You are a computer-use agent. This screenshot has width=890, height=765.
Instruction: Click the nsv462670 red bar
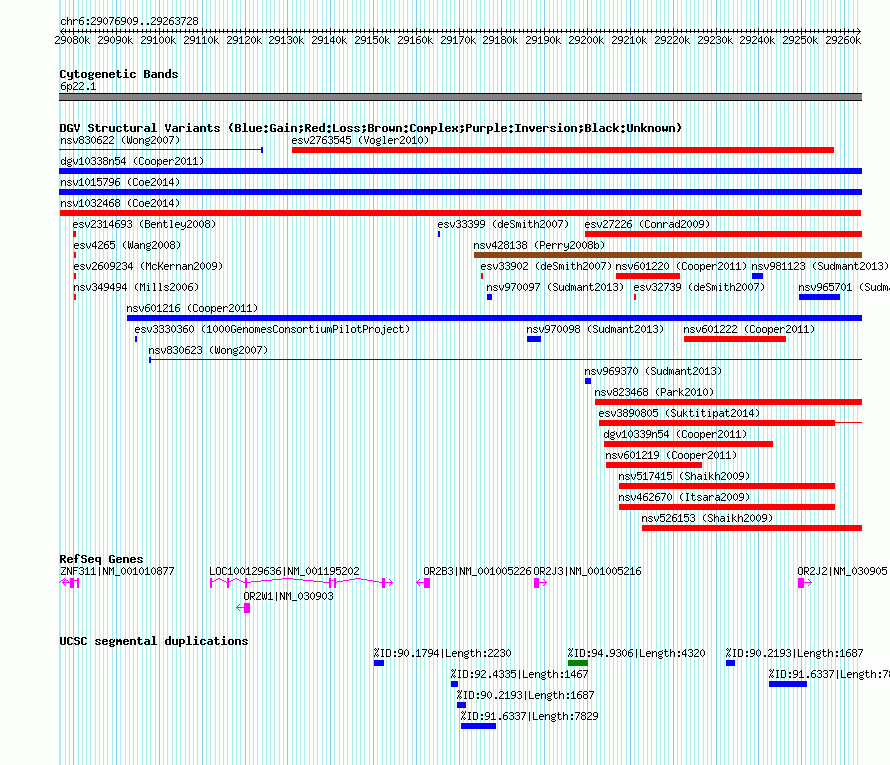pos(727,507)
